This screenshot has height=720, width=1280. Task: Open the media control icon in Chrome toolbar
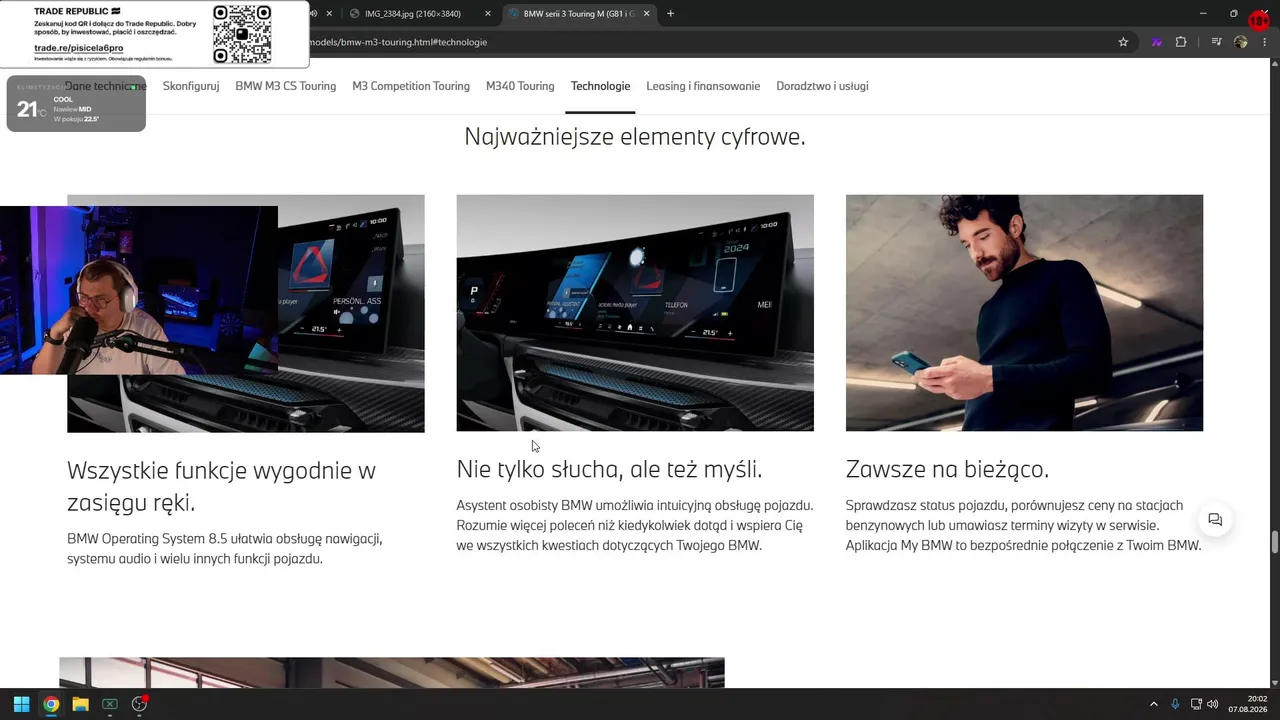pyautogui.click(x=1216, y=42)
